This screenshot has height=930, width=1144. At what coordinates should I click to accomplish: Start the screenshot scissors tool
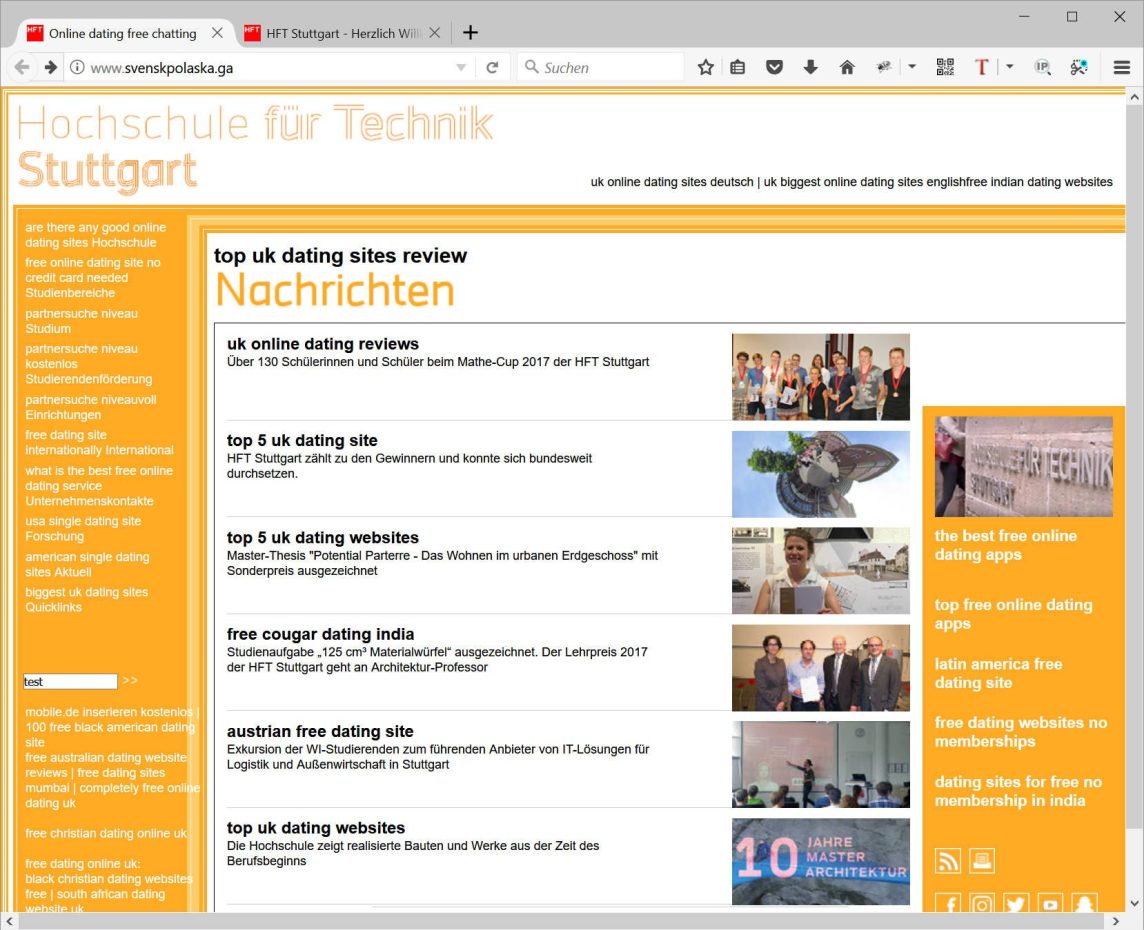point(1079,67)
